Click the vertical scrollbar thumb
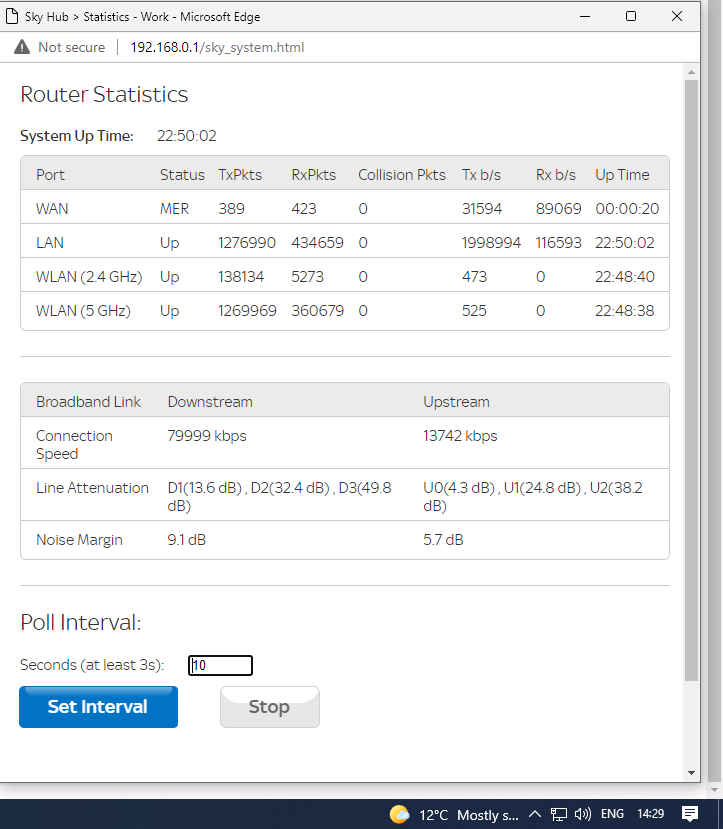723x829 pixels. [x=691, y=380]
